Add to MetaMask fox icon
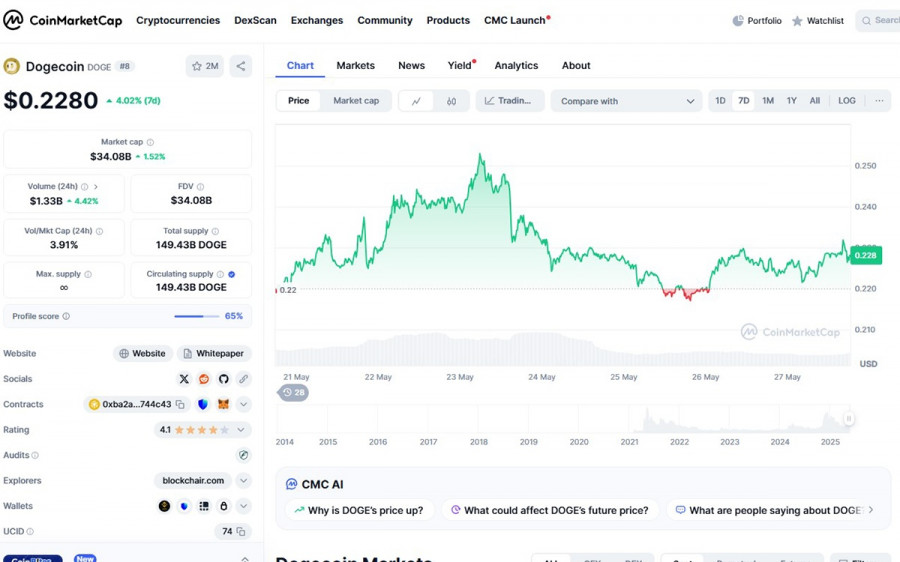This screenshot has width=900, height=562. click(223, 404)
